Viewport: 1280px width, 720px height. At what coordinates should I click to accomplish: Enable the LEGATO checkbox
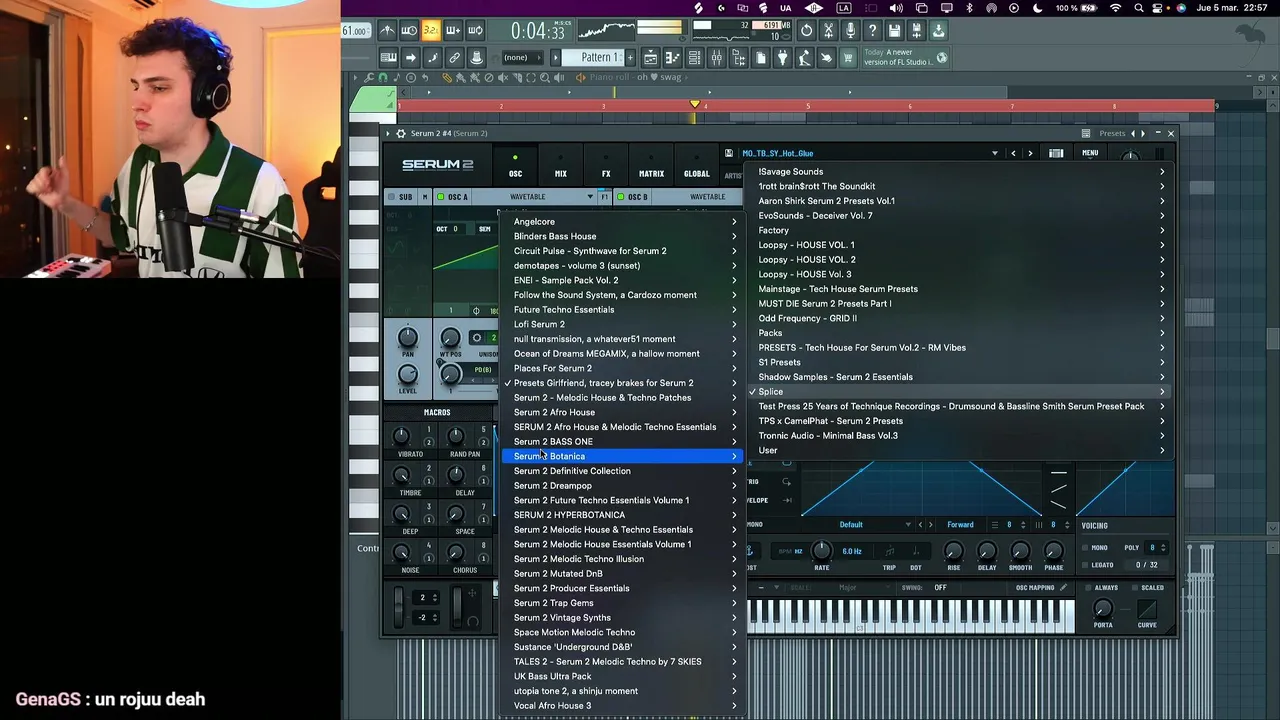[x=1085, y=565]
